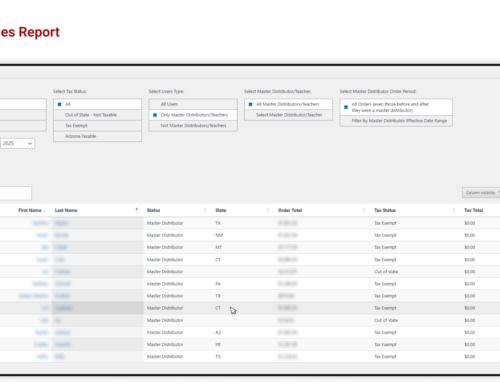Click the PA state cell
This screenshot has height=383, width=500.
218,284
